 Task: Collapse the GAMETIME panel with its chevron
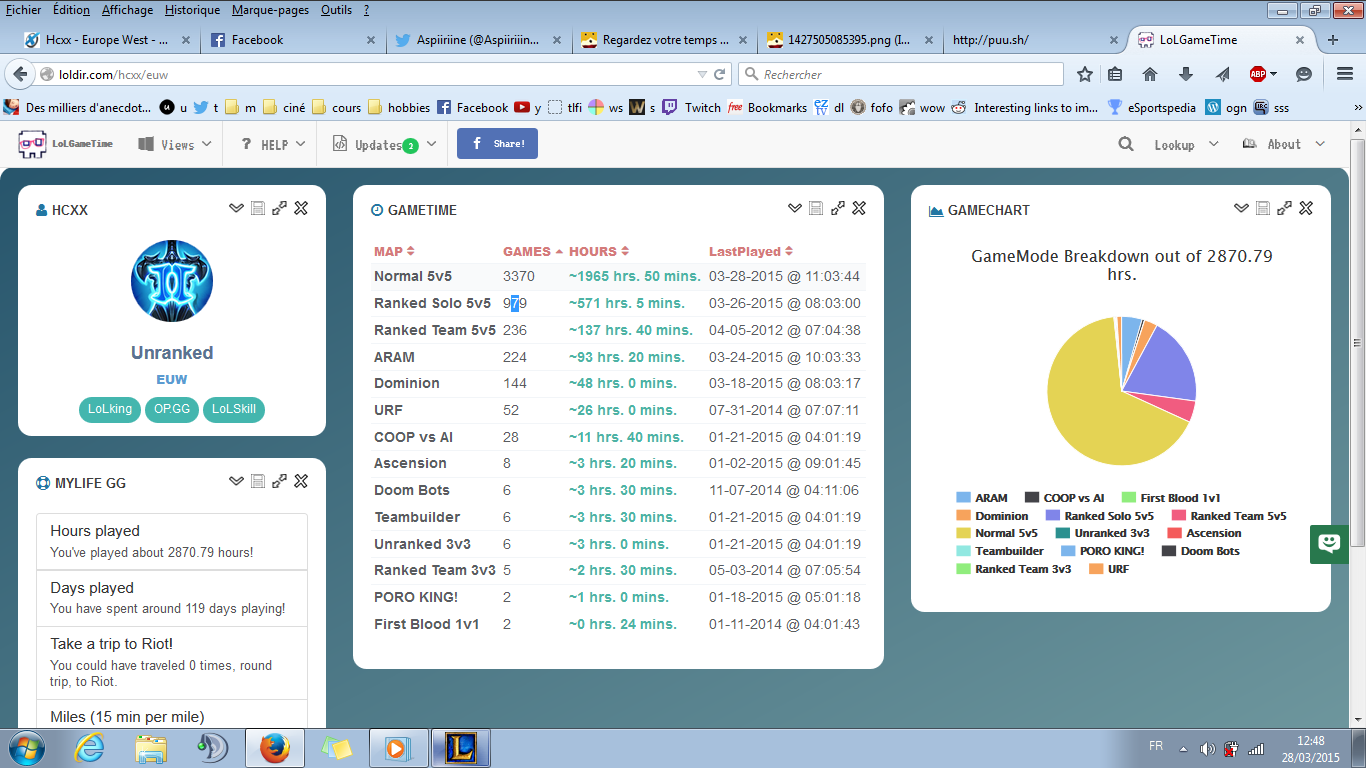click(794, 208)
